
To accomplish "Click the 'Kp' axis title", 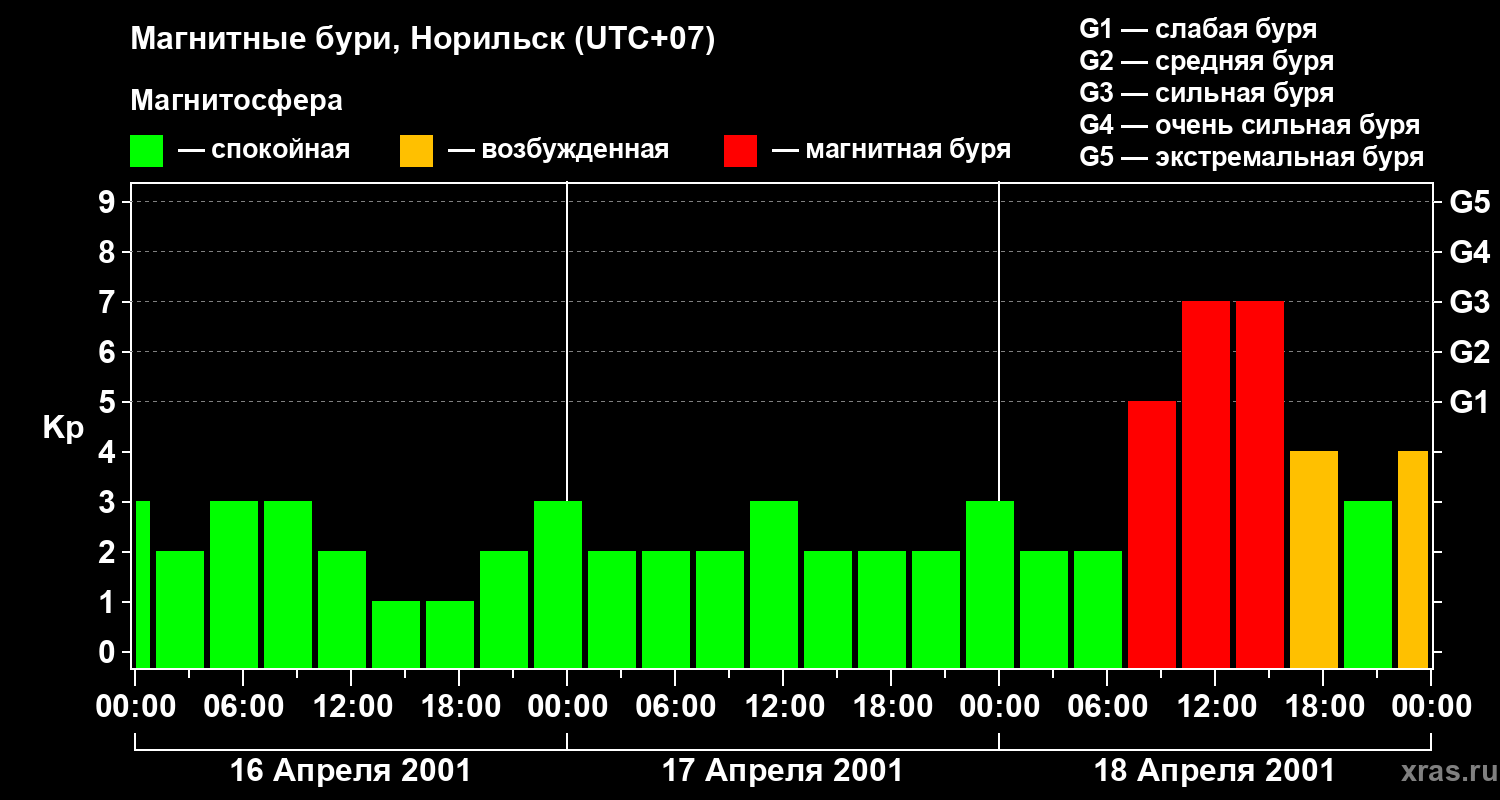I will [x=63, y=427].
